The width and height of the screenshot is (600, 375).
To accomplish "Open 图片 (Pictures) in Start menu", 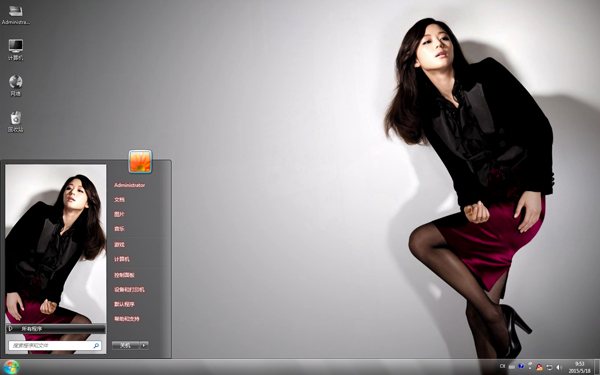I will pos(119,214).
